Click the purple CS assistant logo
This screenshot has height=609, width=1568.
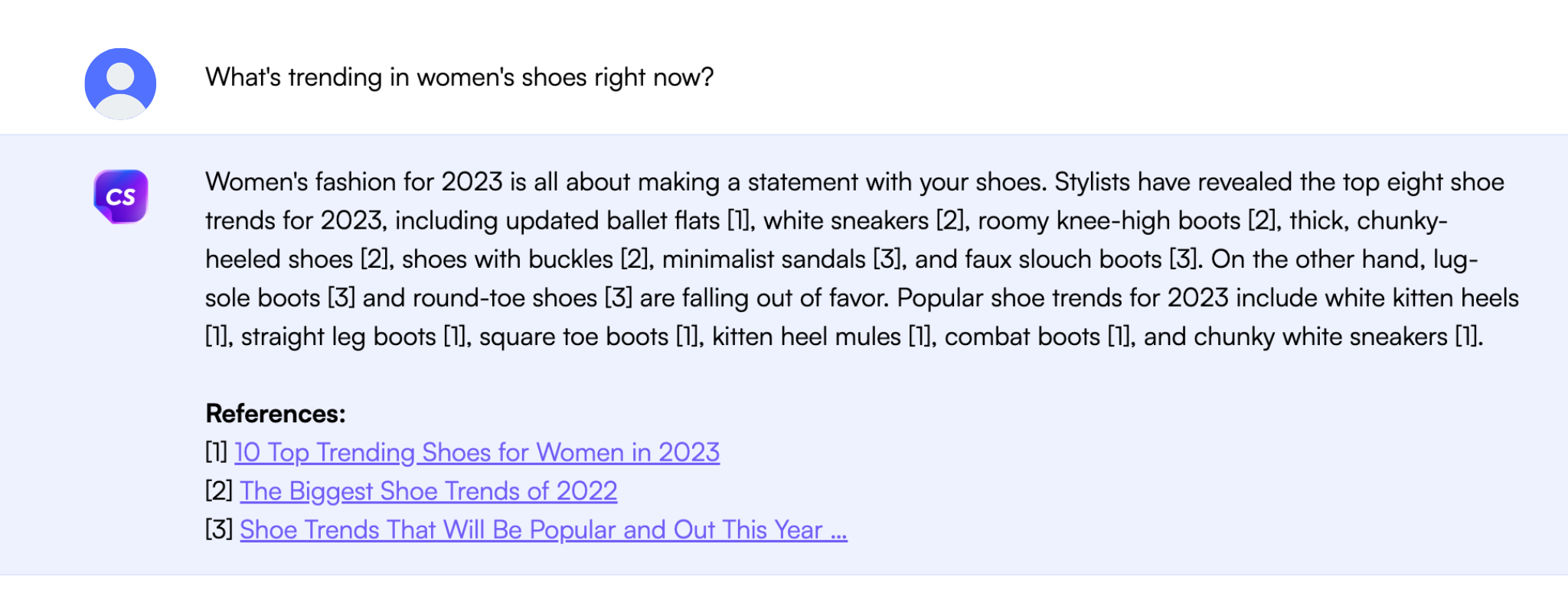click(x=120, y=197)
